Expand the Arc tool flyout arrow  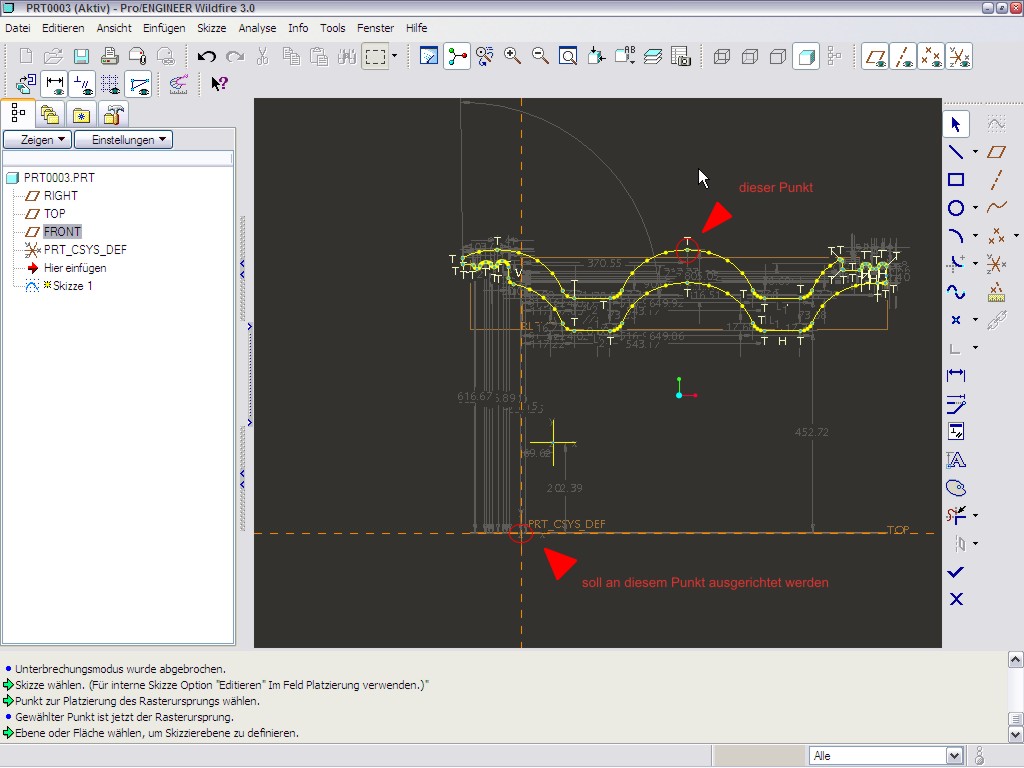[x=975, y=236]
